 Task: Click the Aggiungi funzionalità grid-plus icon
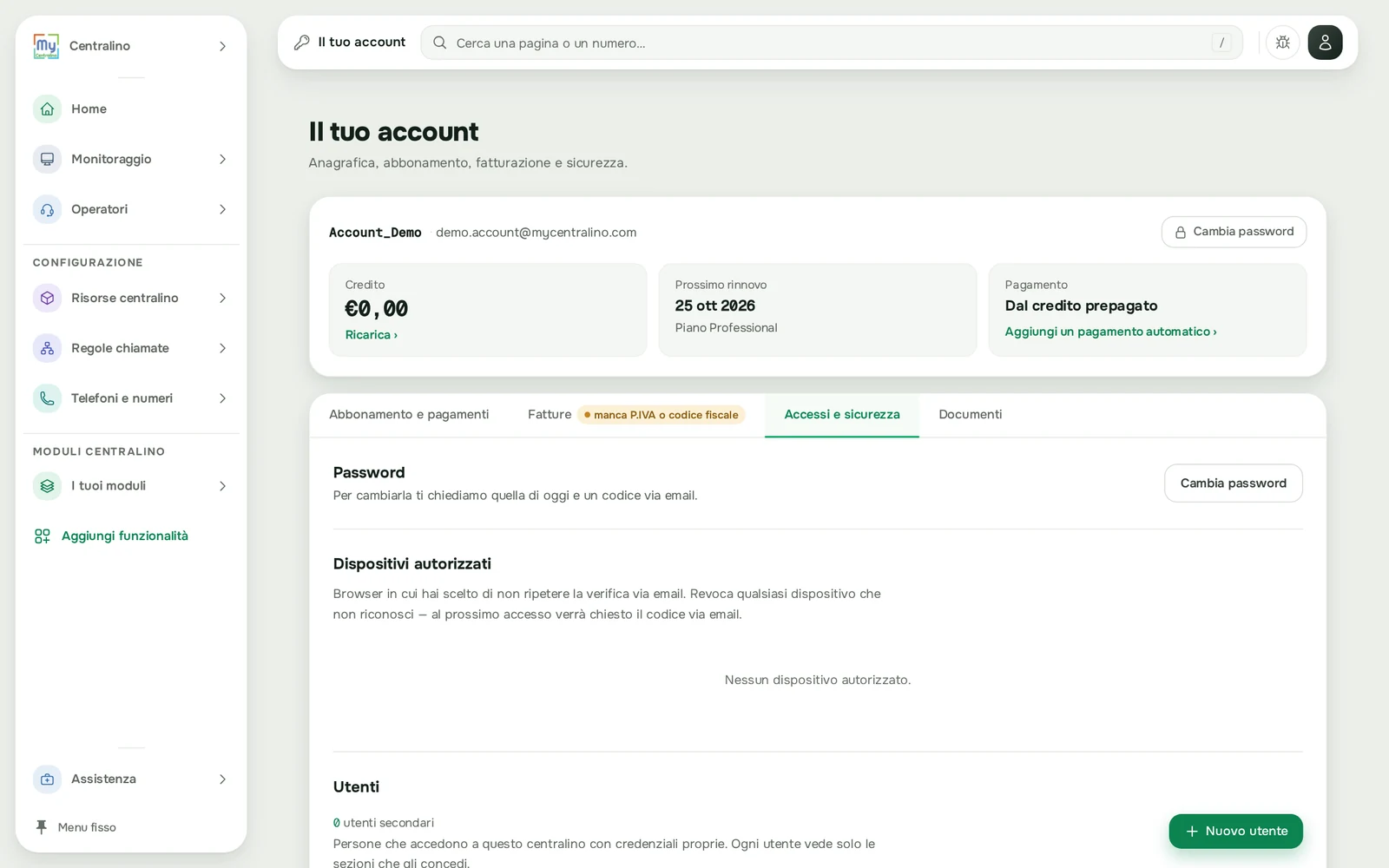(42, 536)
